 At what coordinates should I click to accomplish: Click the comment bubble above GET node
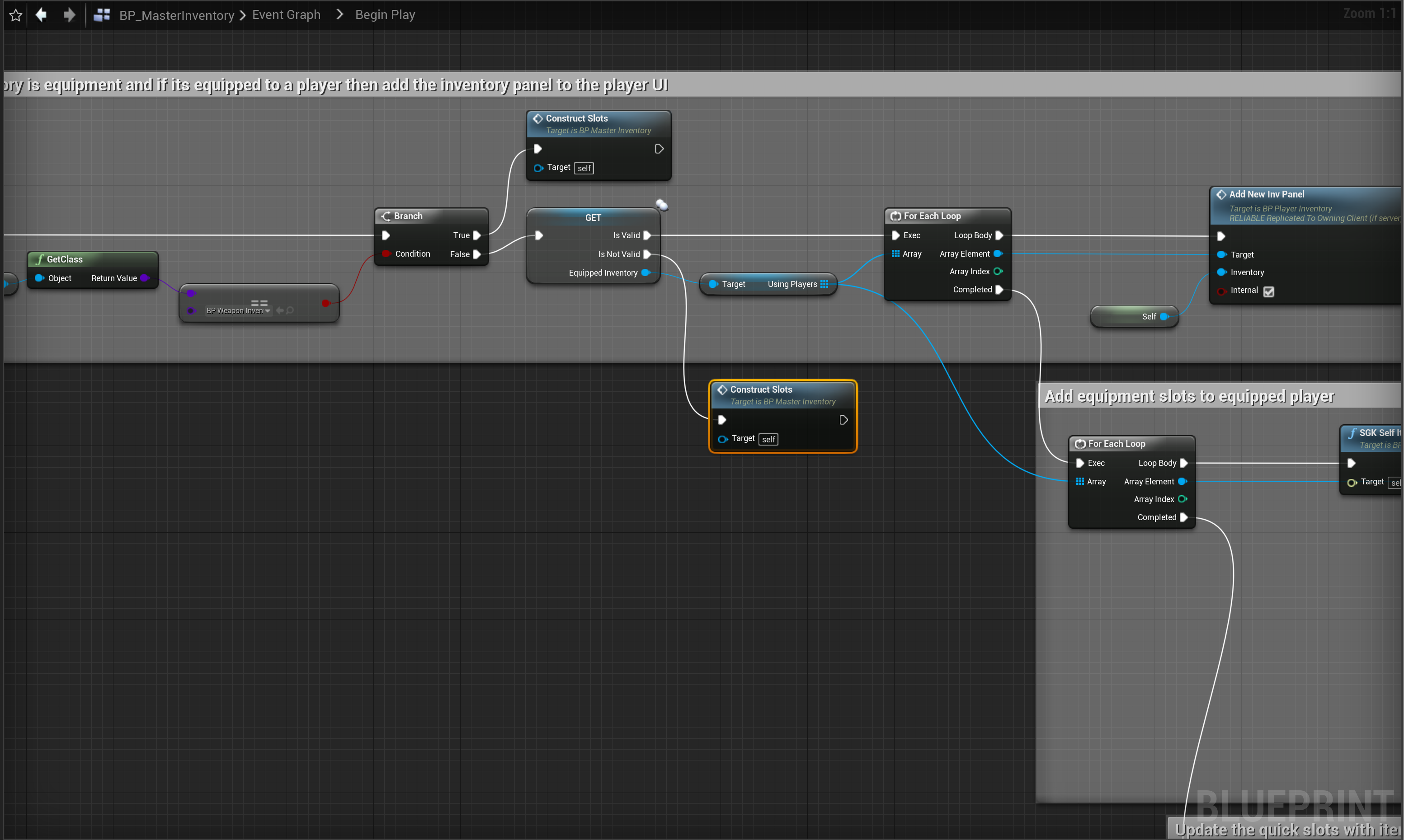[x=661, y=205]
